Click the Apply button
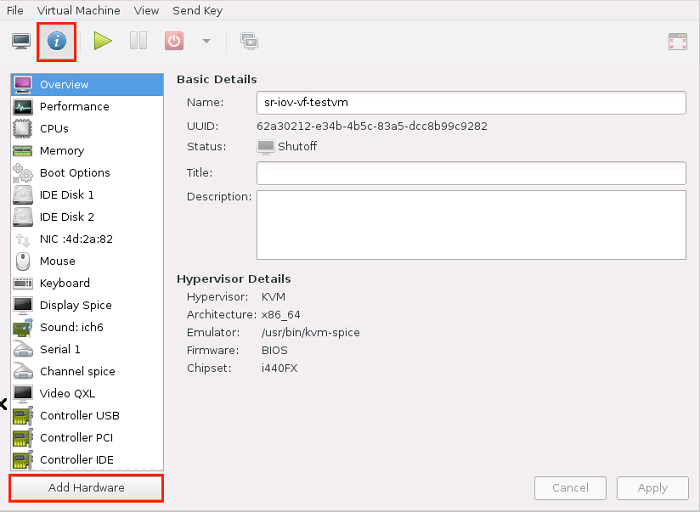700x512 pixels. pyautogui.click(x=653, y=488)
